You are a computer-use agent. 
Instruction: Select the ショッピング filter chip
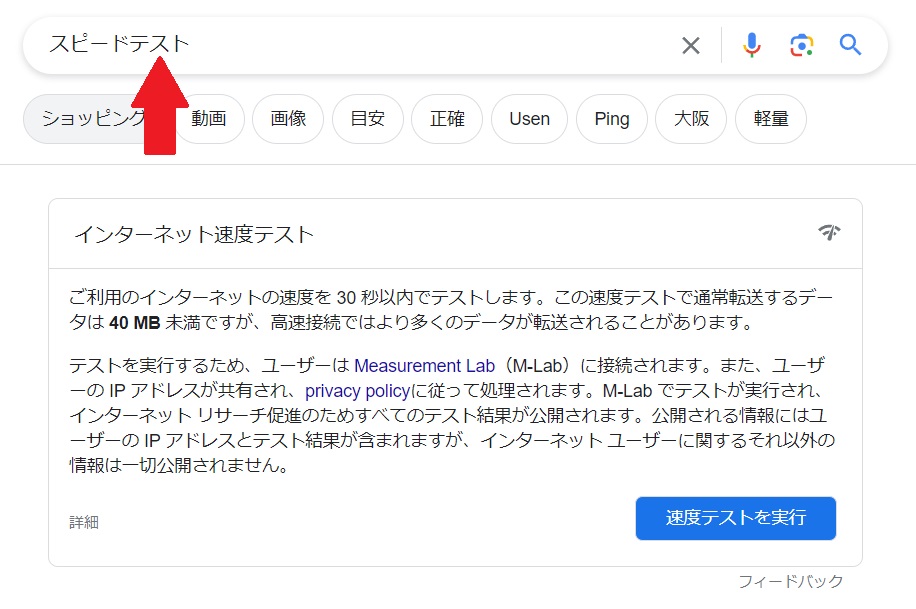[88, 119]
